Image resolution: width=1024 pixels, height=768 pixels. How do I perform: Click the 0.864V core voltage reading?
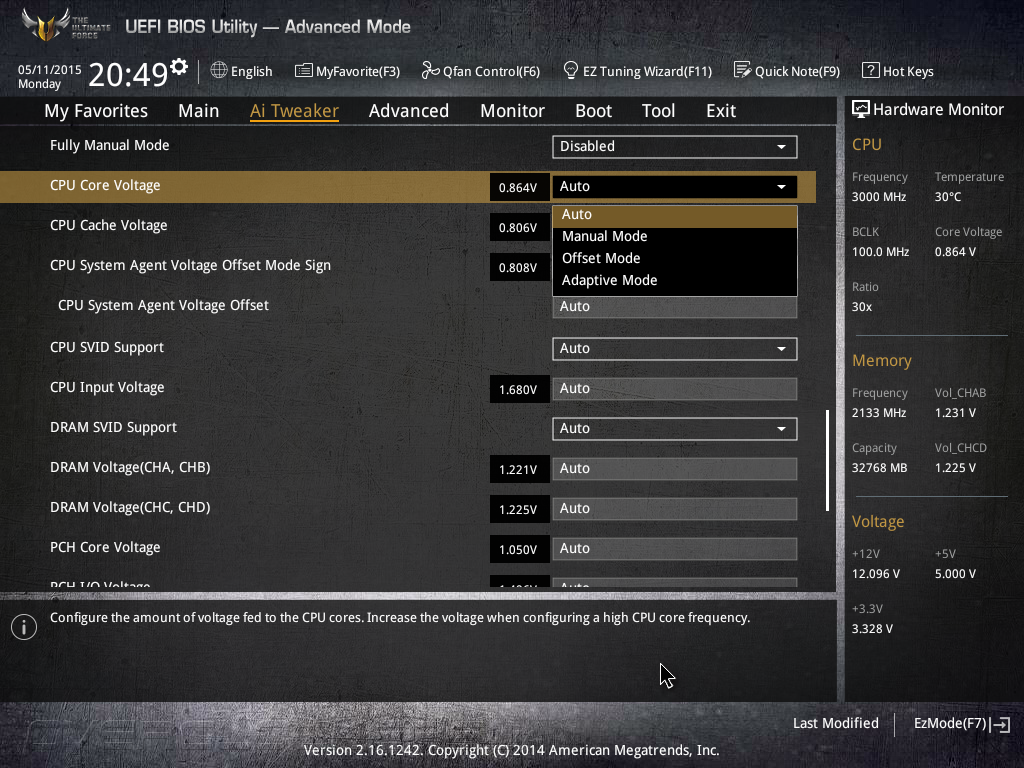pyautogui.click(x=519, y=187)
